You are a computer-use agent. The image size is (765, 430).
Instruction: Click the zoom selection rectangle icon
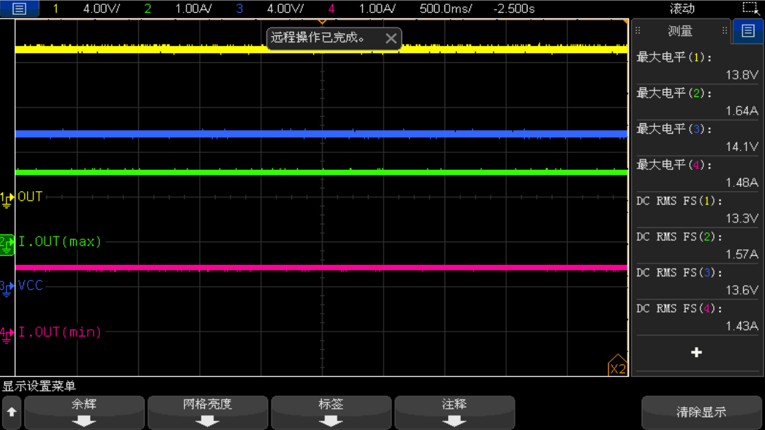(751, 8)
